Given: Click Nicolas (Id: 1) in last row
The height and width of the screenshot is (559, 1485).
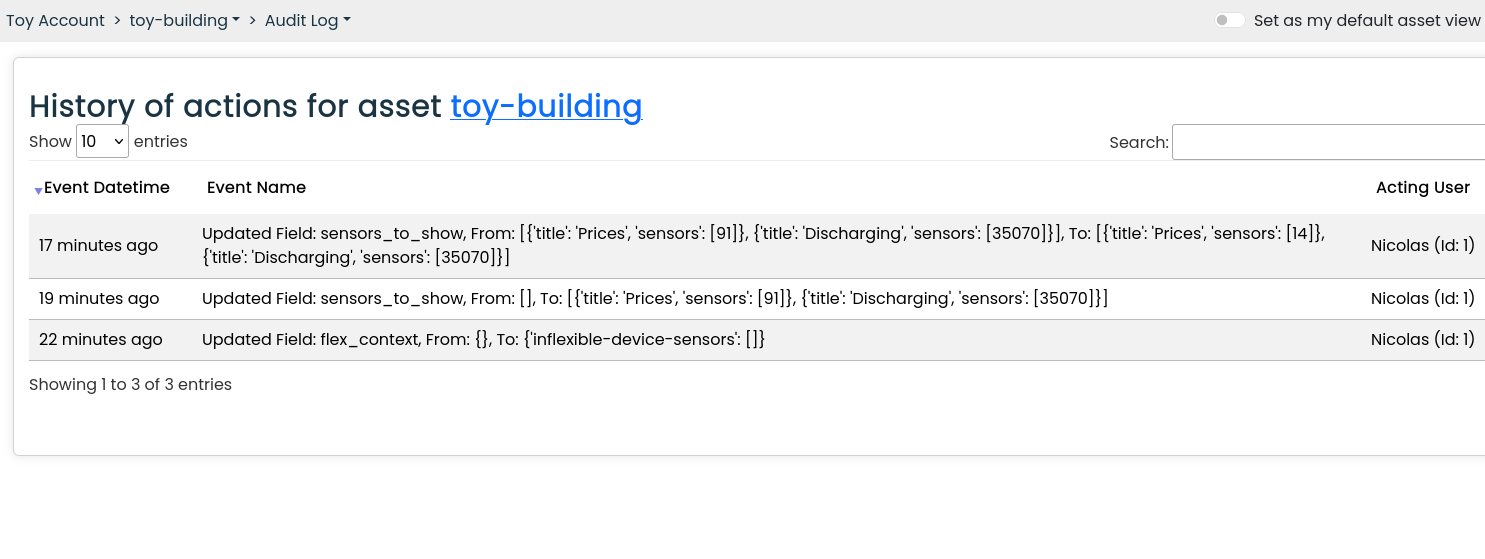Looking at the screenshot, I should tap(1422, 340).
